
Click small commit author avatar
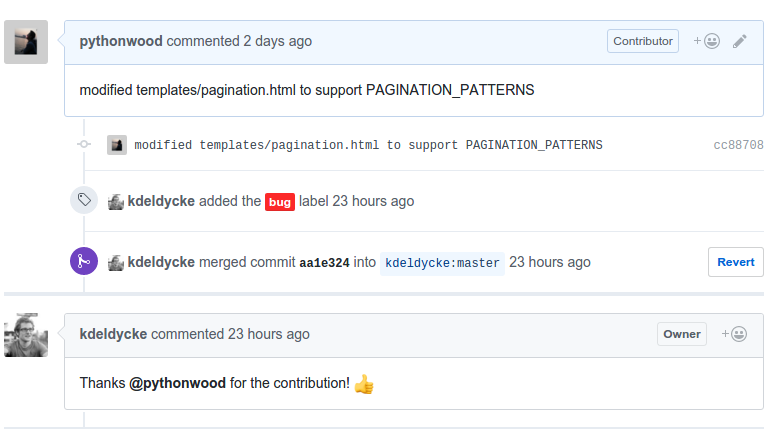pos(117,145)
